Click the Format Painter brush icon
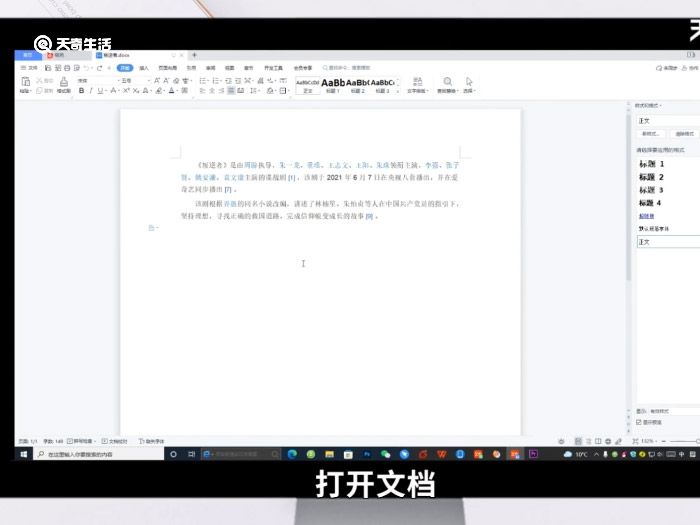Screen dimensions: 700x525 (64, 81)
